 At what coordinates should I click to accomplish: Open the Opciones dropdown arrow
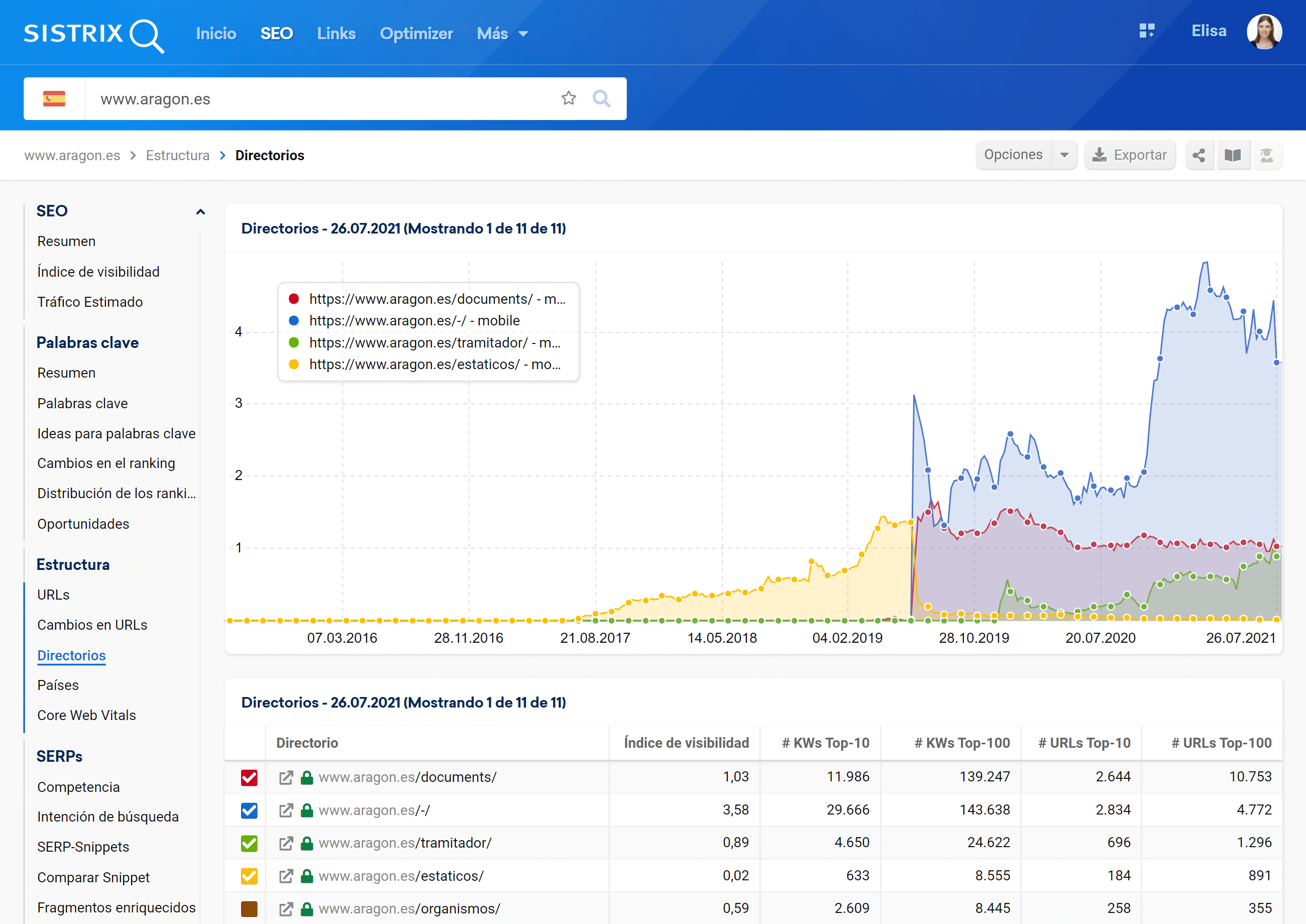[x=1063, y=155]
